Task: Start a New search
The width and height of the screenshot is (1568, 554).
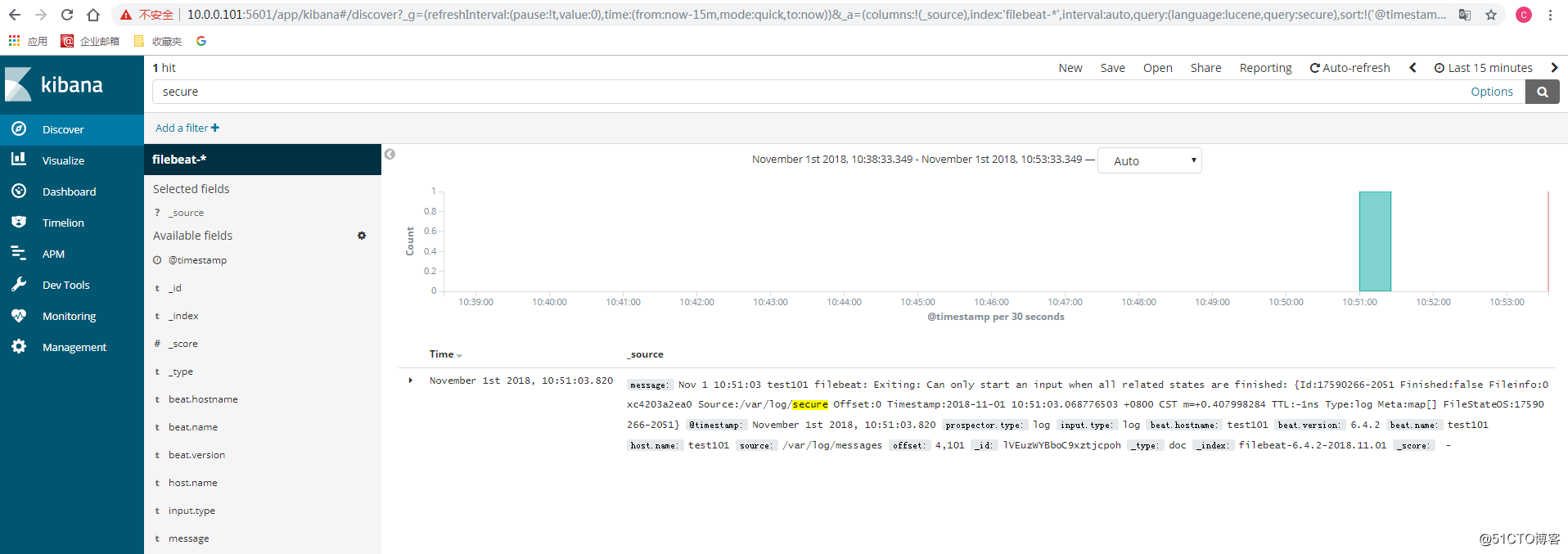Action: click(1070, 68)
